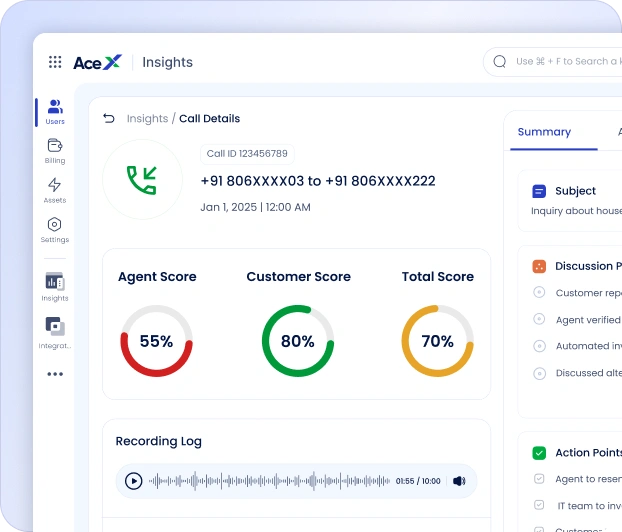Image resolution: width=622 pixels, height=532 pixels.
Task: Click the Insights breadcrumb link
Action: pos(147,119)
